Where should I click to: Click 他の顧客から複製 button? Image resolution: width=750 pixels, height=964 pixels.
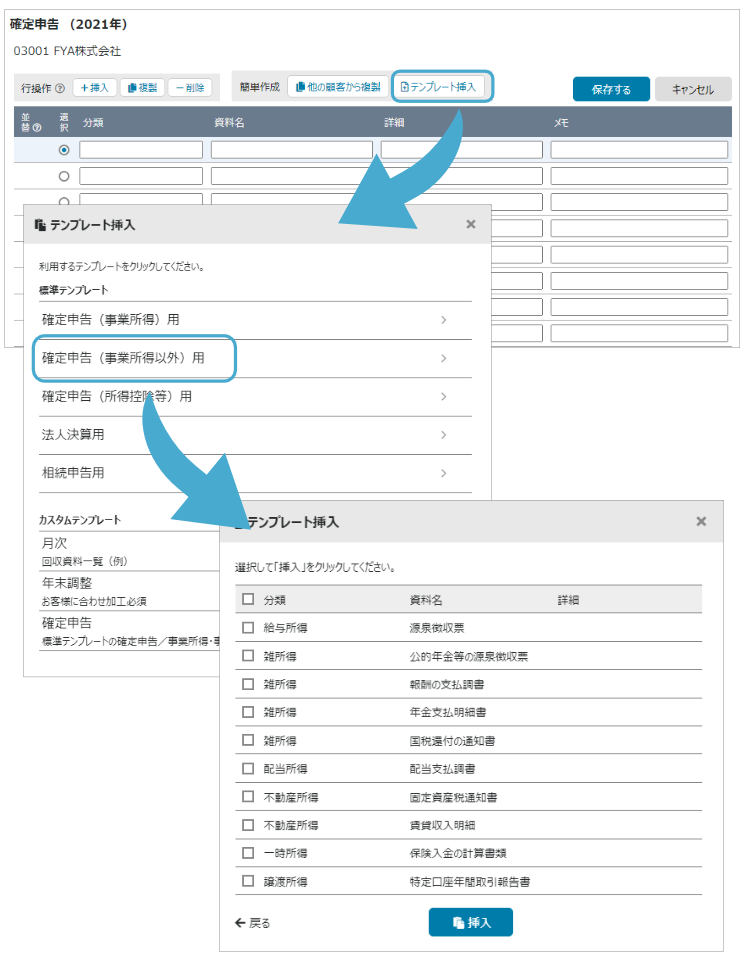337,87
